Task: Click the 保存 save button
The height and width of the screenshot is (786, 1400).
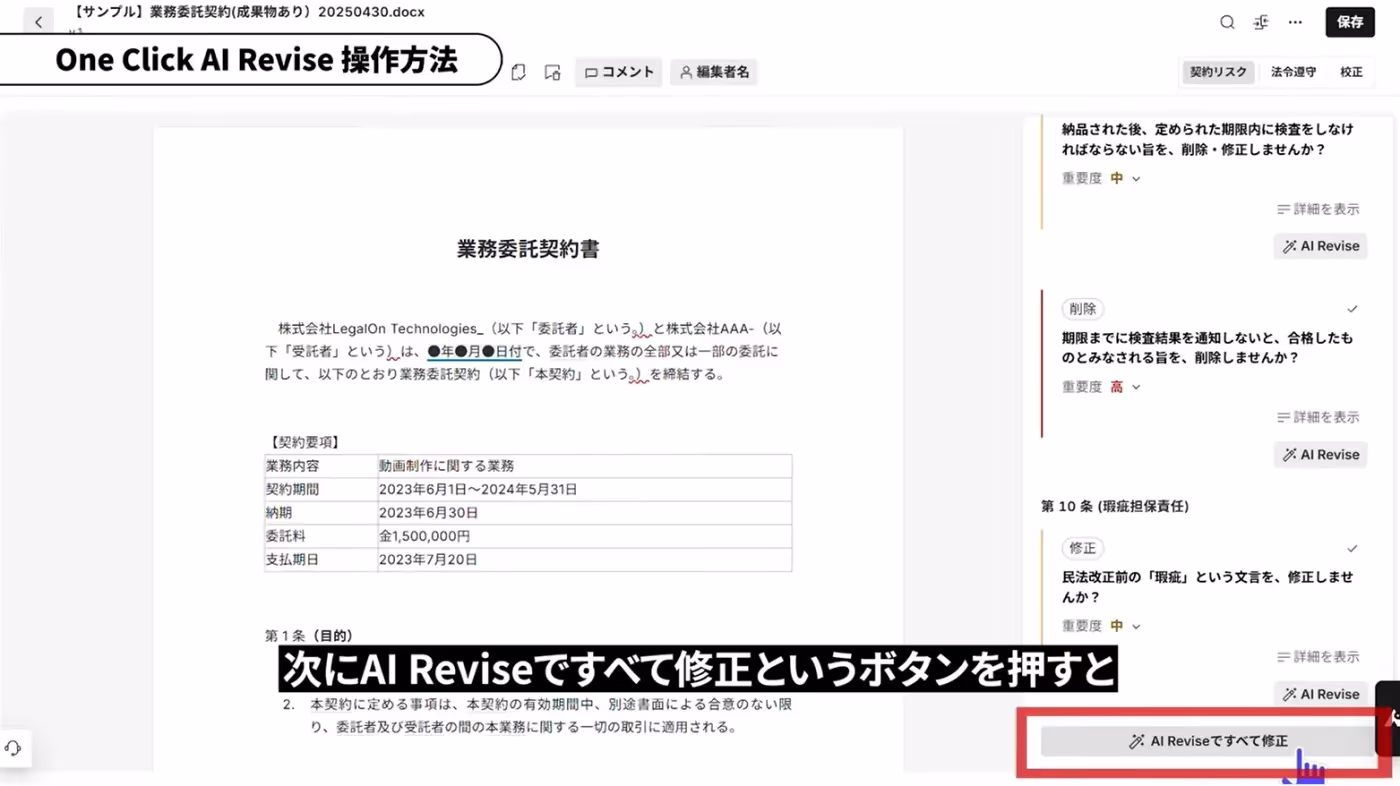Action: click(1349, 21)
